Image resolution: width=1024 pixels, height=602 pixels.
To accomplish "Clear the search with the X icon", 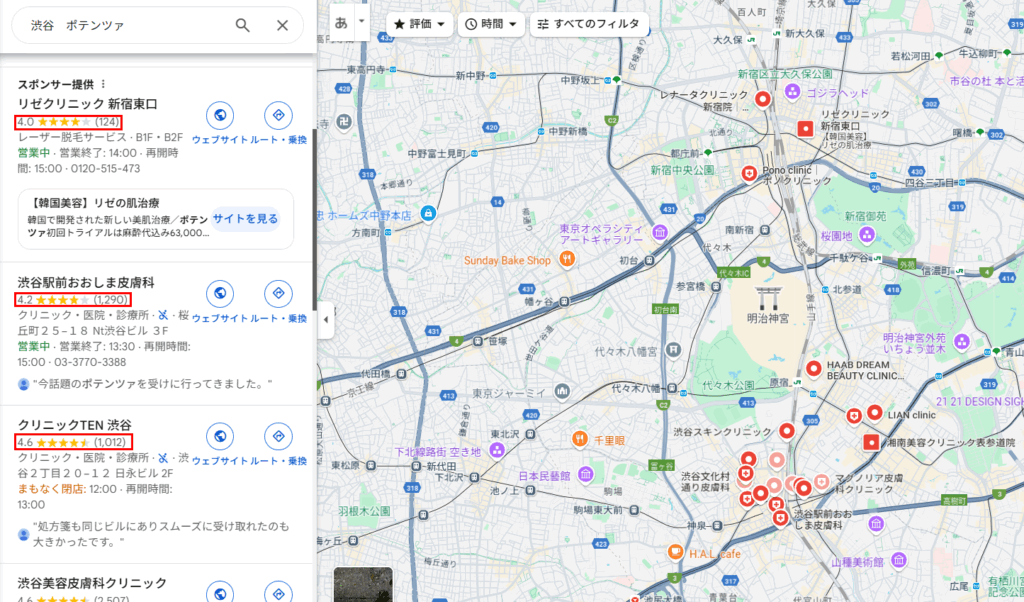I will coord(282,25).
